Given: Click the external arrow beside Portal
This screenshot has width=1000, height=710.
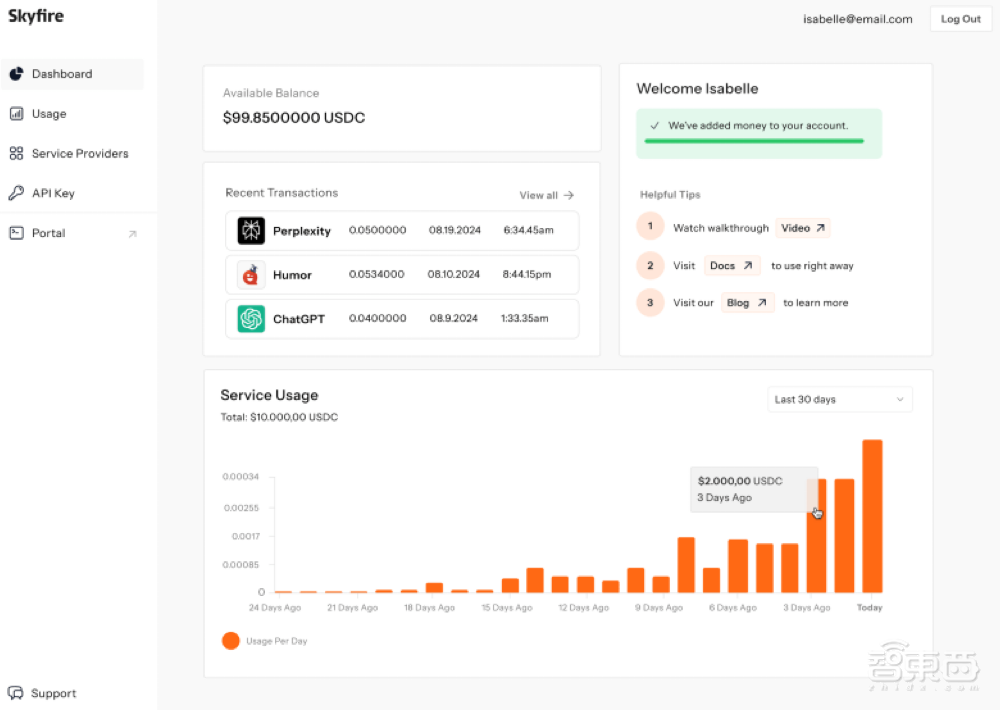Looking at the screenshot, I should pyautogui.click(x=133, y=234).
